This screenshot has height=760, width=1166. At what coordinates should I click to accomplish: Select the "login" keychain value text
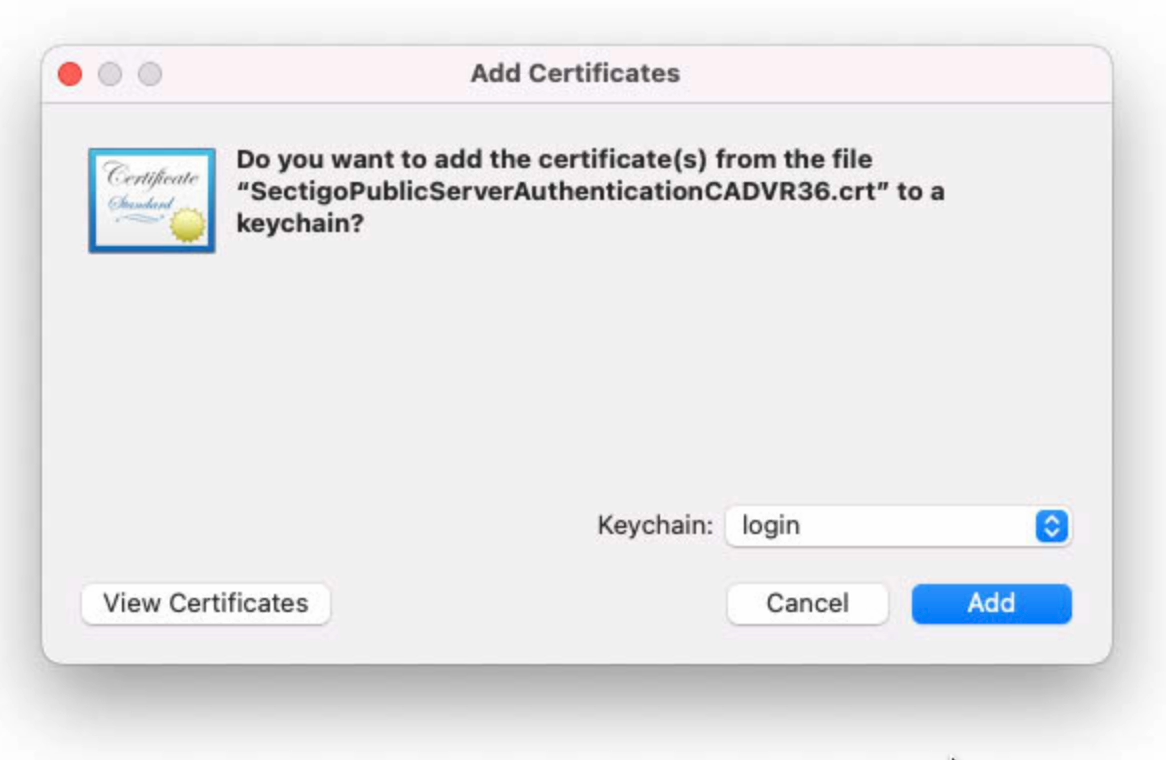[771, 526]
